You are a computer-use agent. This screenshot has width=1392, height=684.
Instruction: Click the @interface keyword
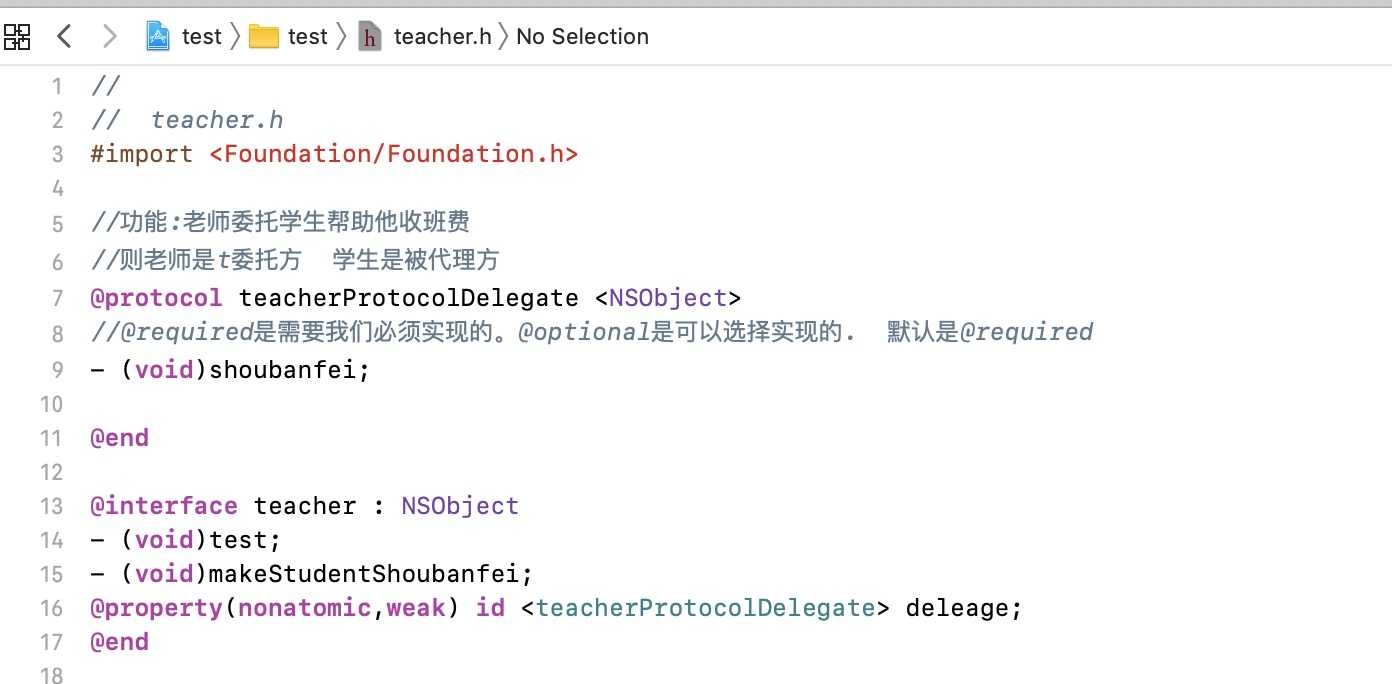164,506
